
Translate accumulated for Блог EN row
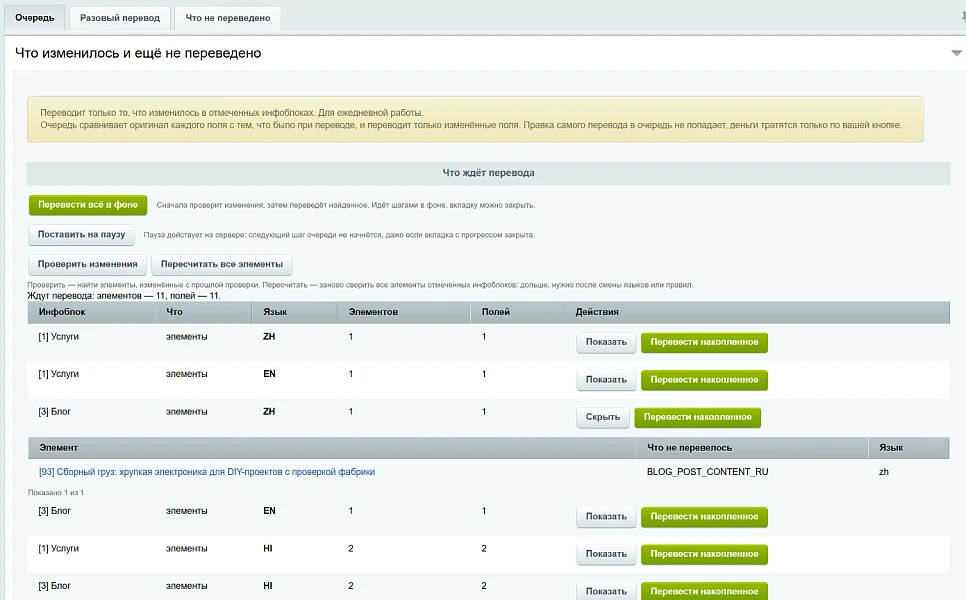(704, 517)
